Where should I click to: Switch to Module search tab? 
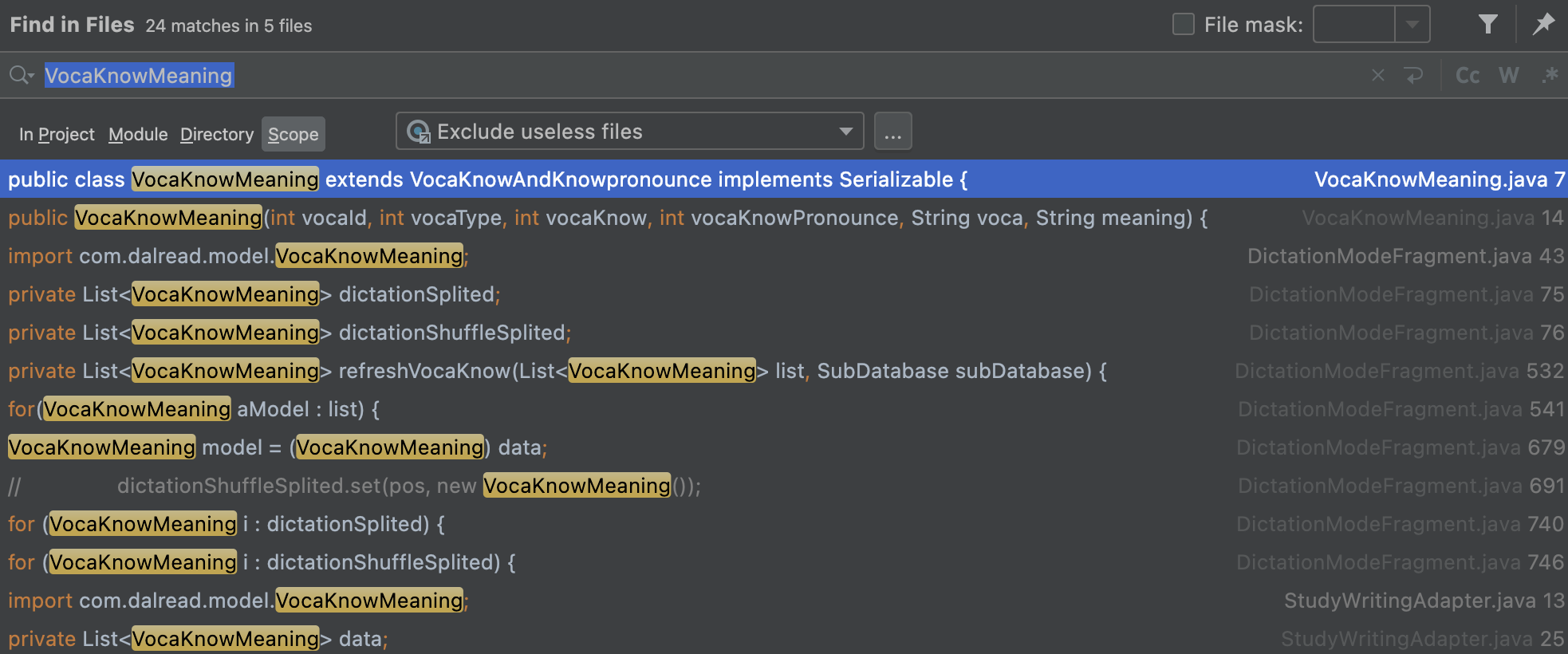(x=138, y=134)
